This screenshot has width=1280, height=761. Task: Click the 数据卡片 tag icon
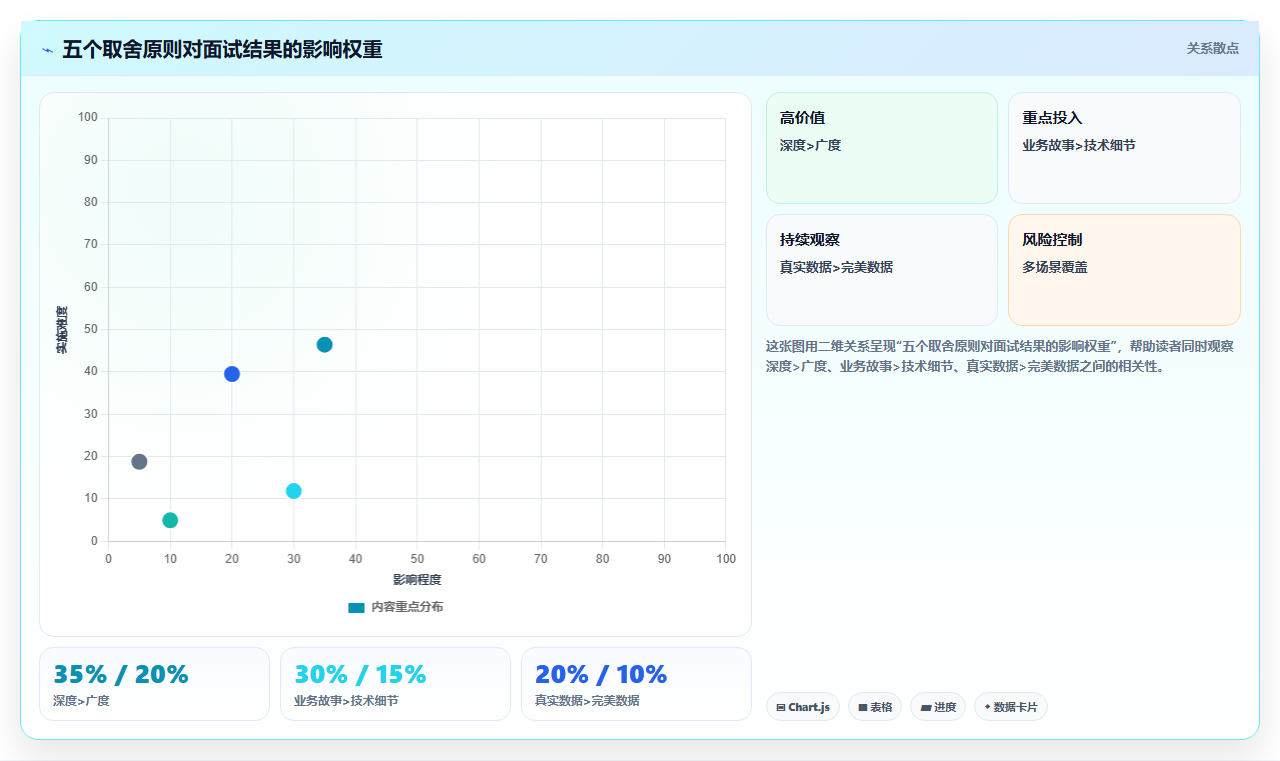click(x=988, y=707)
